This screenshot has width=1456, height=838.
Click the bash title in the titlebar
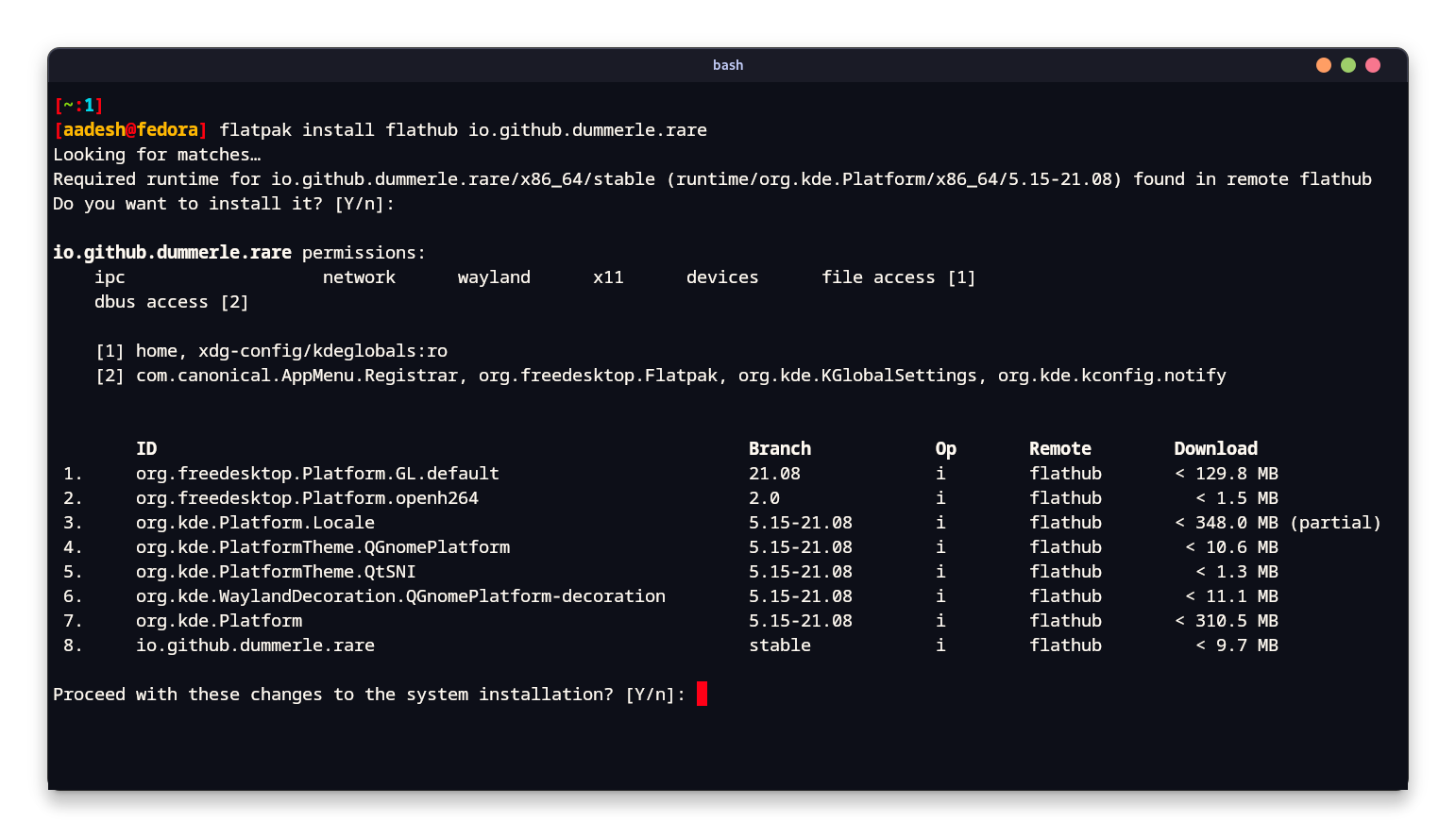727,65
